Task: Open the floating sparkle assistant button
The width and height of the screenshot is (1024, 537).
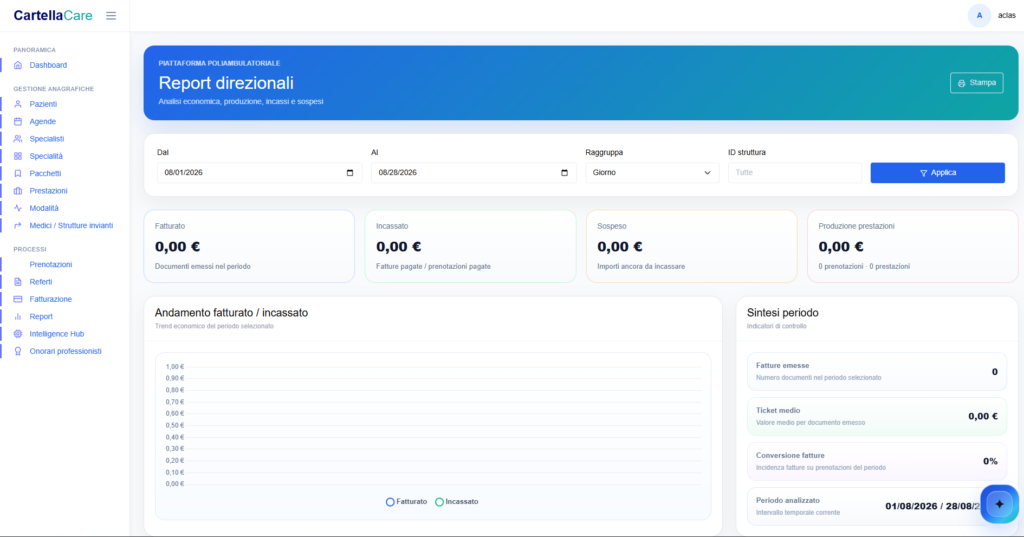Action: pyautogui.click(x=999, y=504)
